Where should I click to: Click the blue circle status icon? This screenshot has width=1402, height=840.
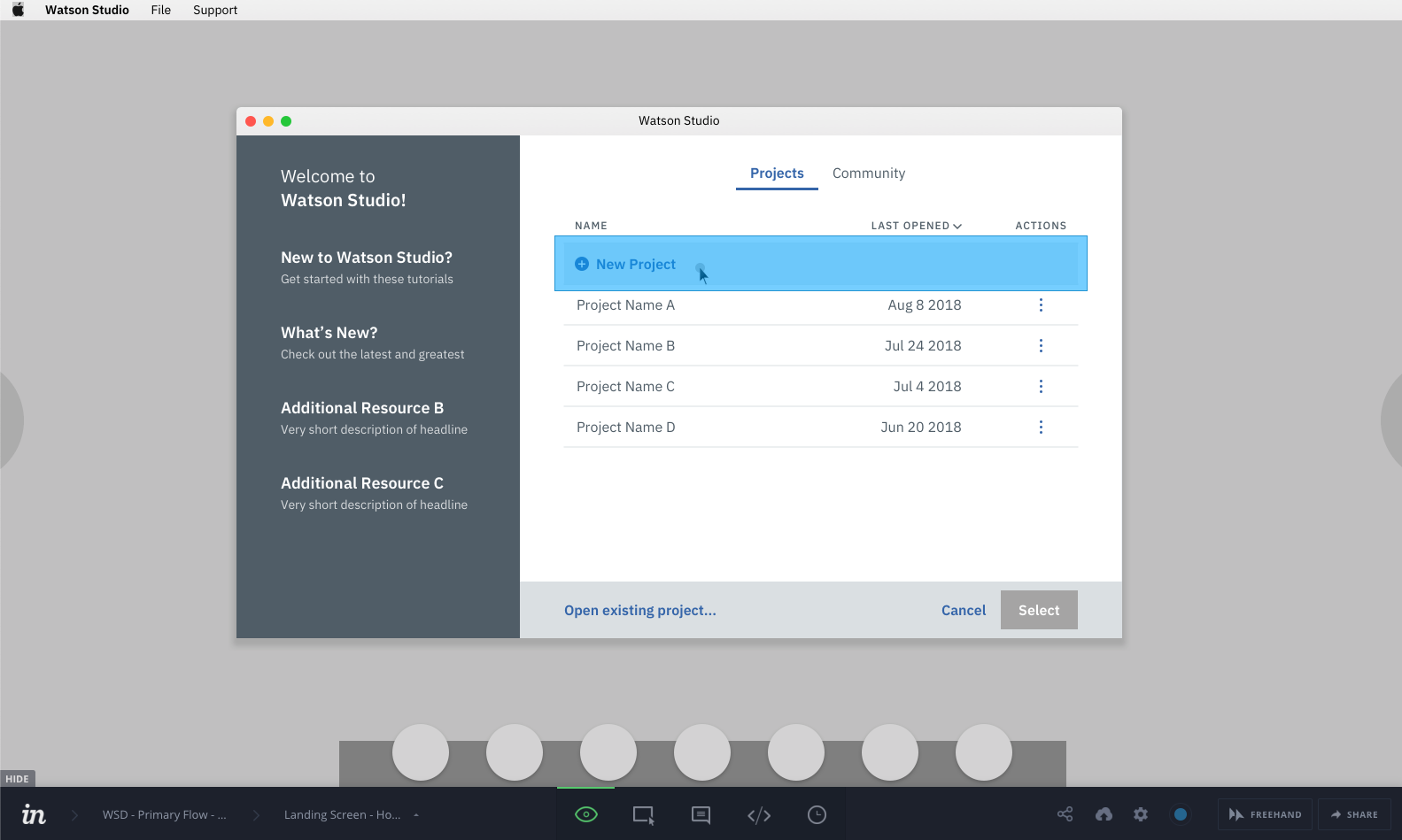1180,814
